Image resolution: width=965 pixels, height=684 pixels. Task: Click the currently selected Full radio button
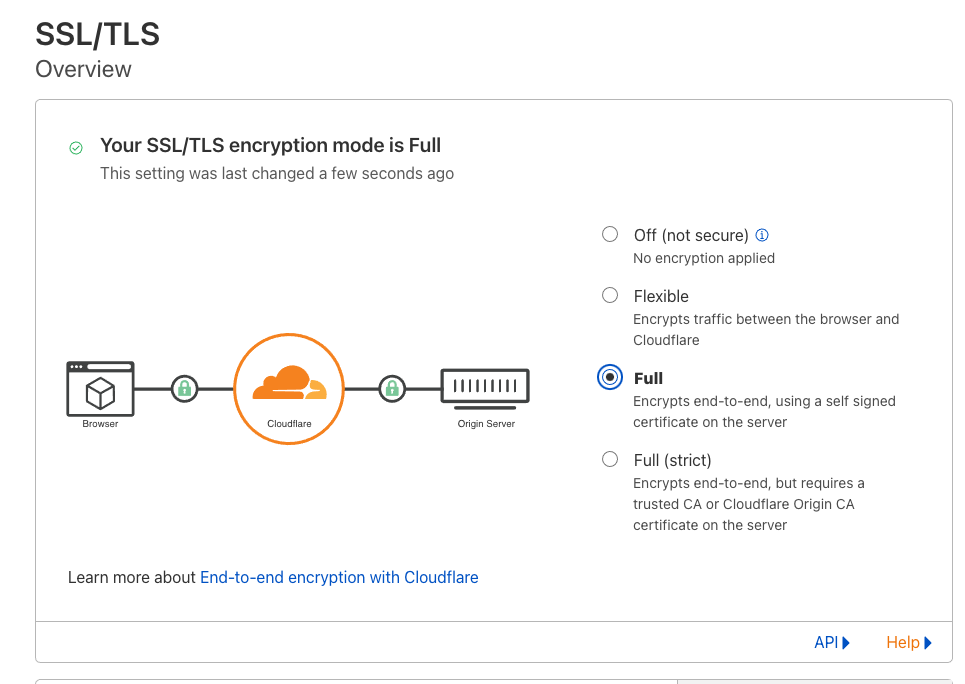[610, 377]
